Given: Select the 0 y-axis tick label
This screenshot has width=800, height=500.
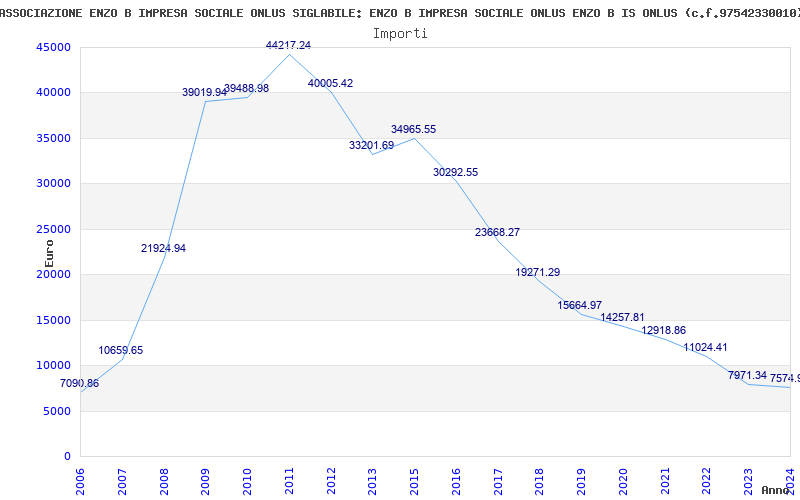Looking at the screenshot, I should pos(68,457).
